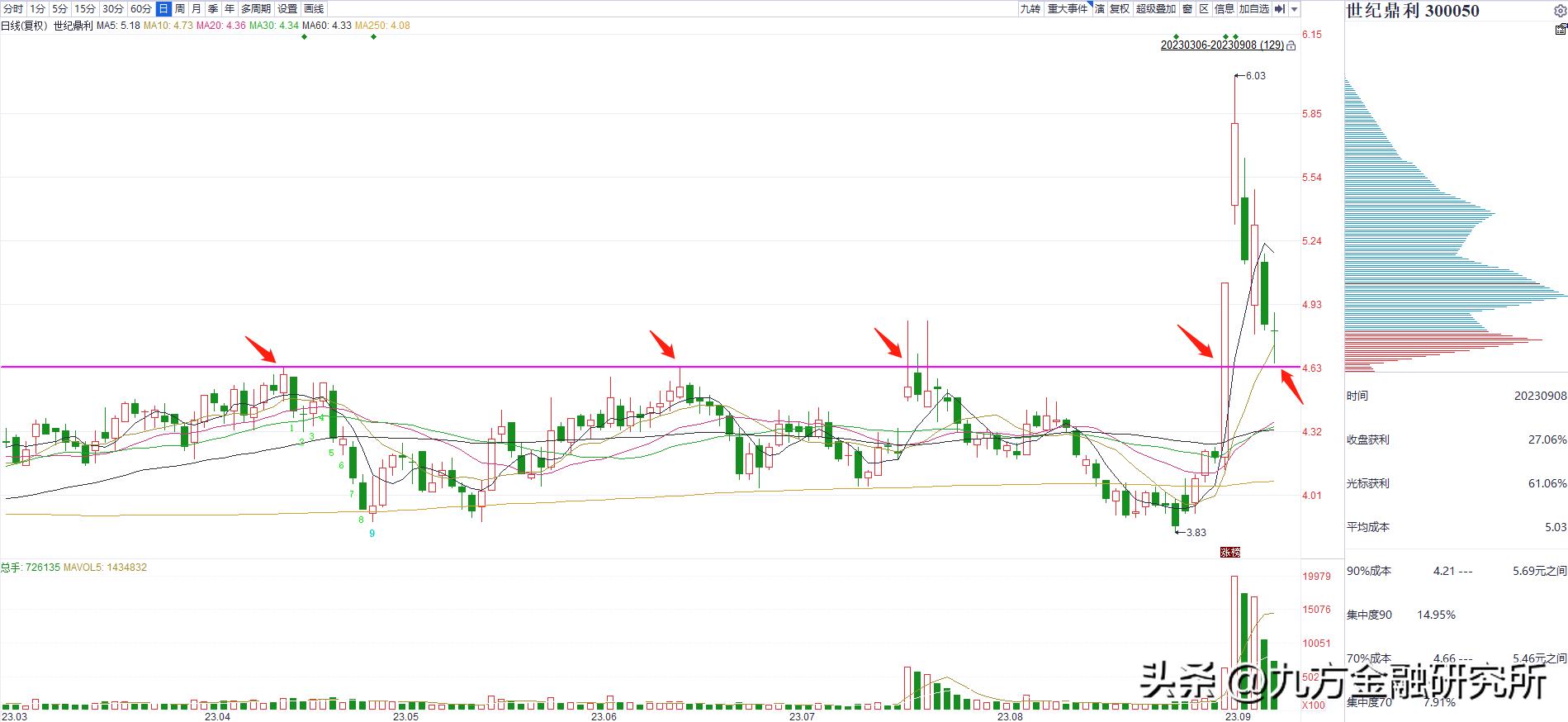
Task: Toggle 超级叠加 overlay
Action: [x=1155, y=9]
